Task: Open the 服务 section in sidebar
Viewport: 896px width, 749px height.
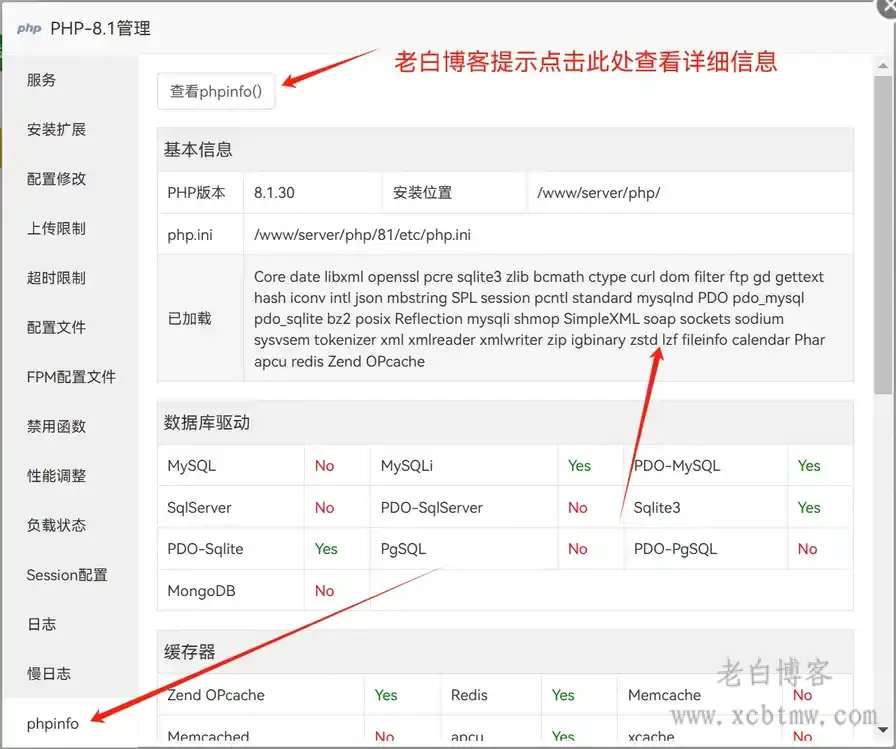Action: tap(41, 80)
